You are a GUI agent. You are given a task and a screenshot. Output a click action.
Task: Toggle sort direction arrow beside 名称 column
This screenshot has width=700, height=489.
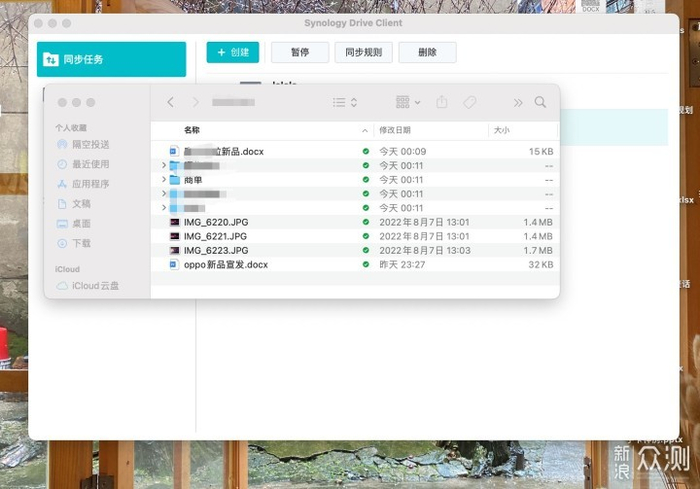pos(365,130)
